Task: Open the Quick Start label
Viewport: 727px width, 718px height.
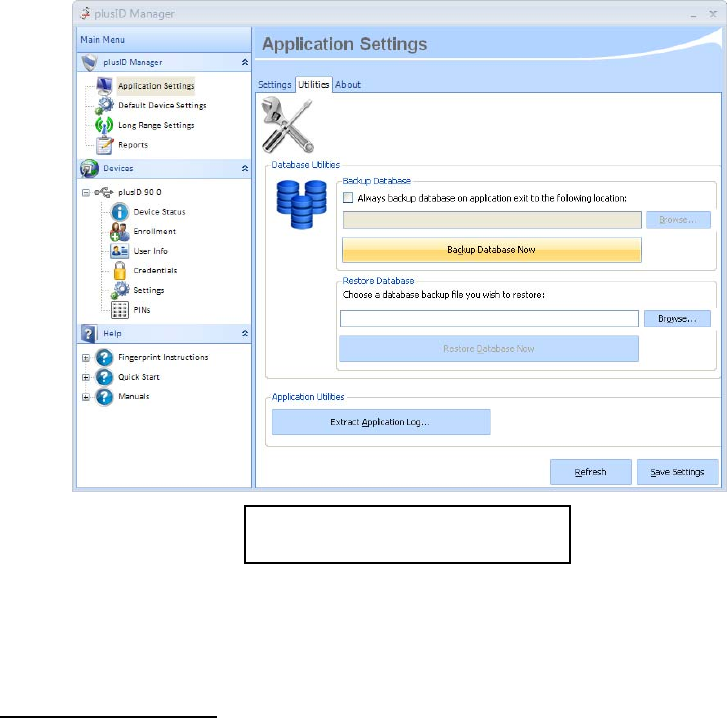Action: click(139, 377)
